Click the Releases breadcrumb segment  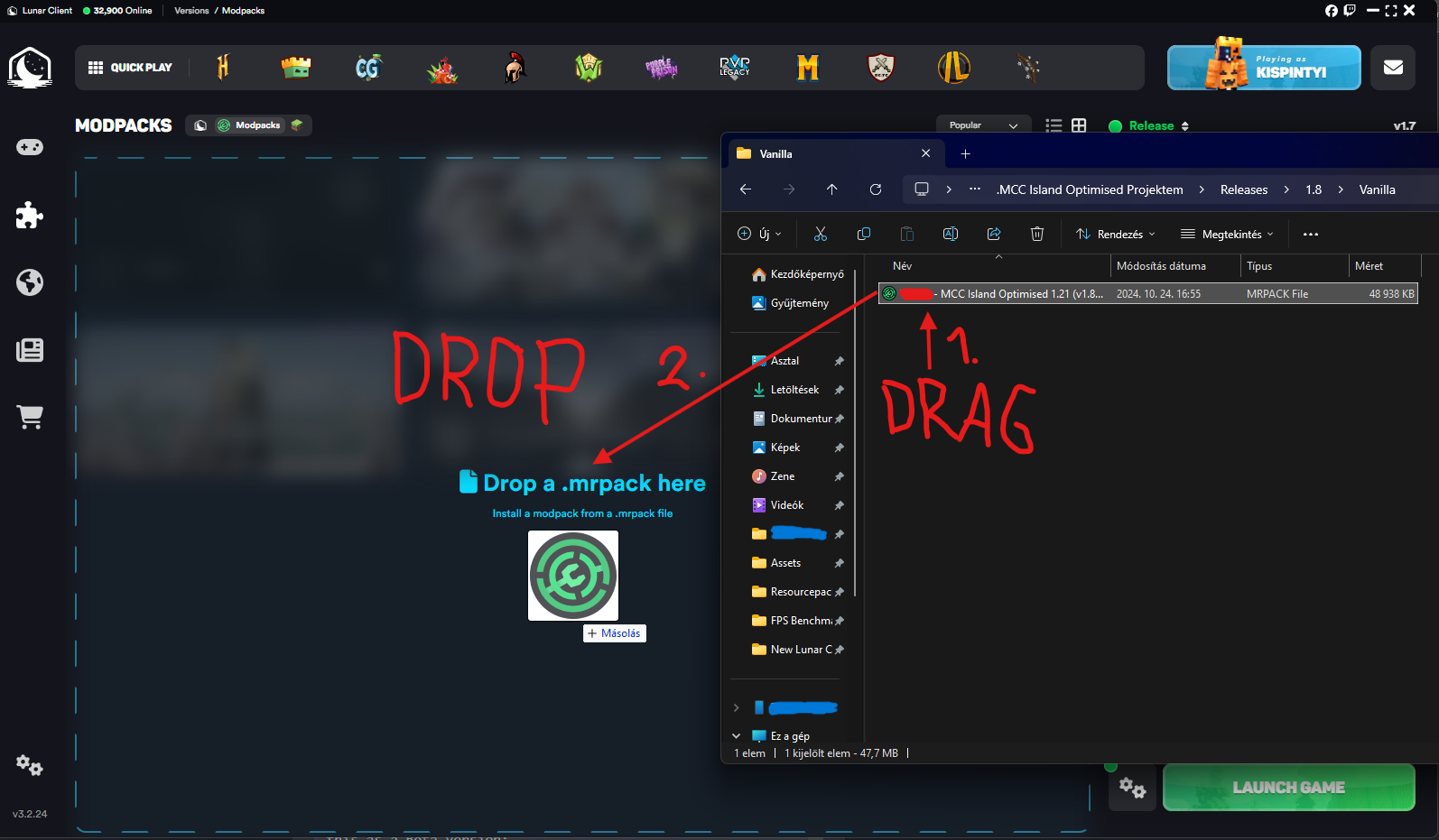point(1244,189)
